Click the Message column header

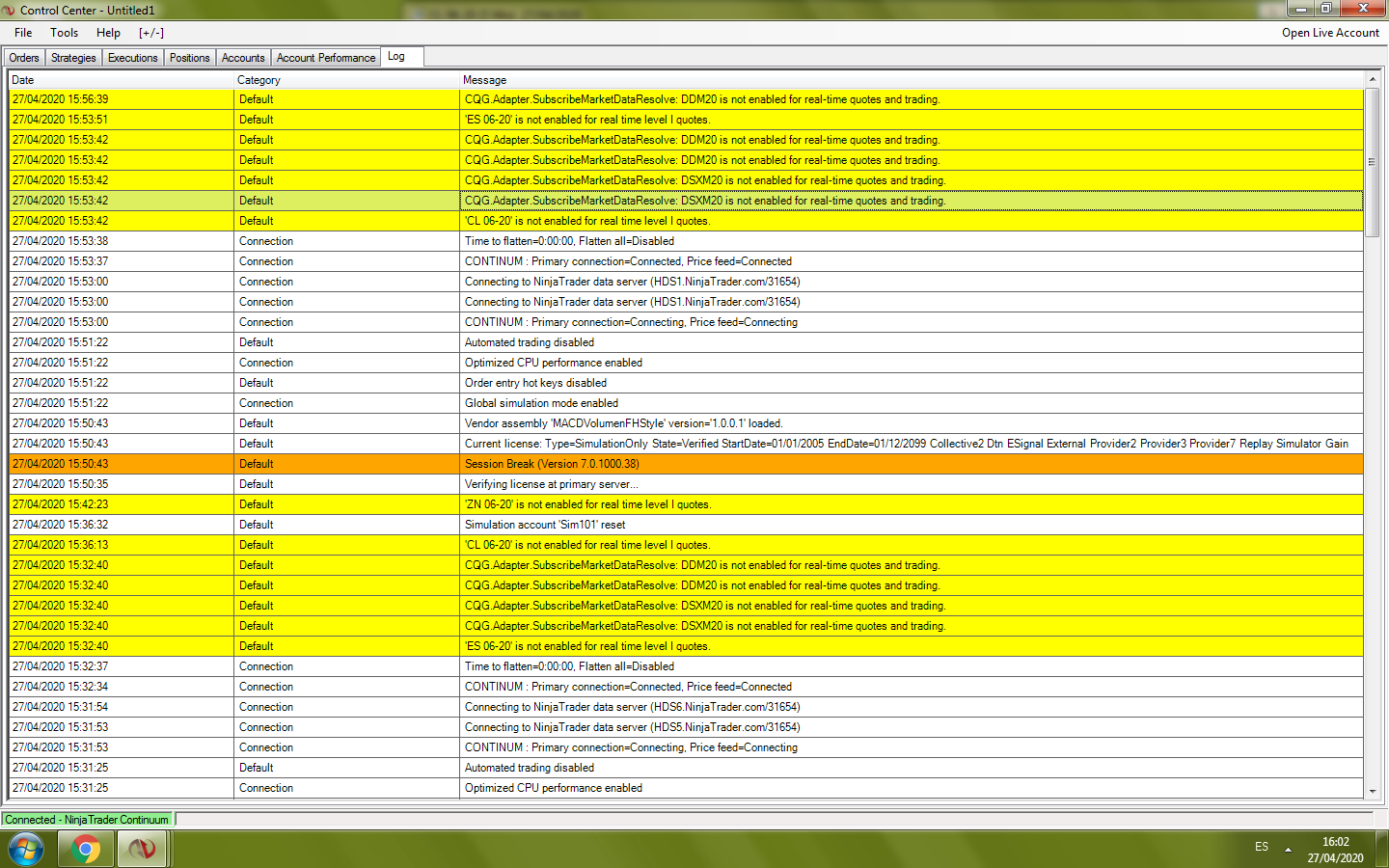click(912, 80)
